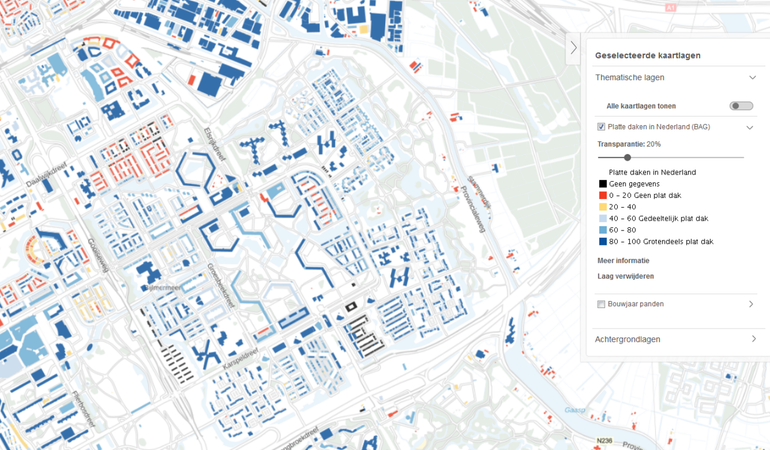The image size is (770, 450).
Task: Open the Meer informatie link
Action: click(x=623, y=260)
